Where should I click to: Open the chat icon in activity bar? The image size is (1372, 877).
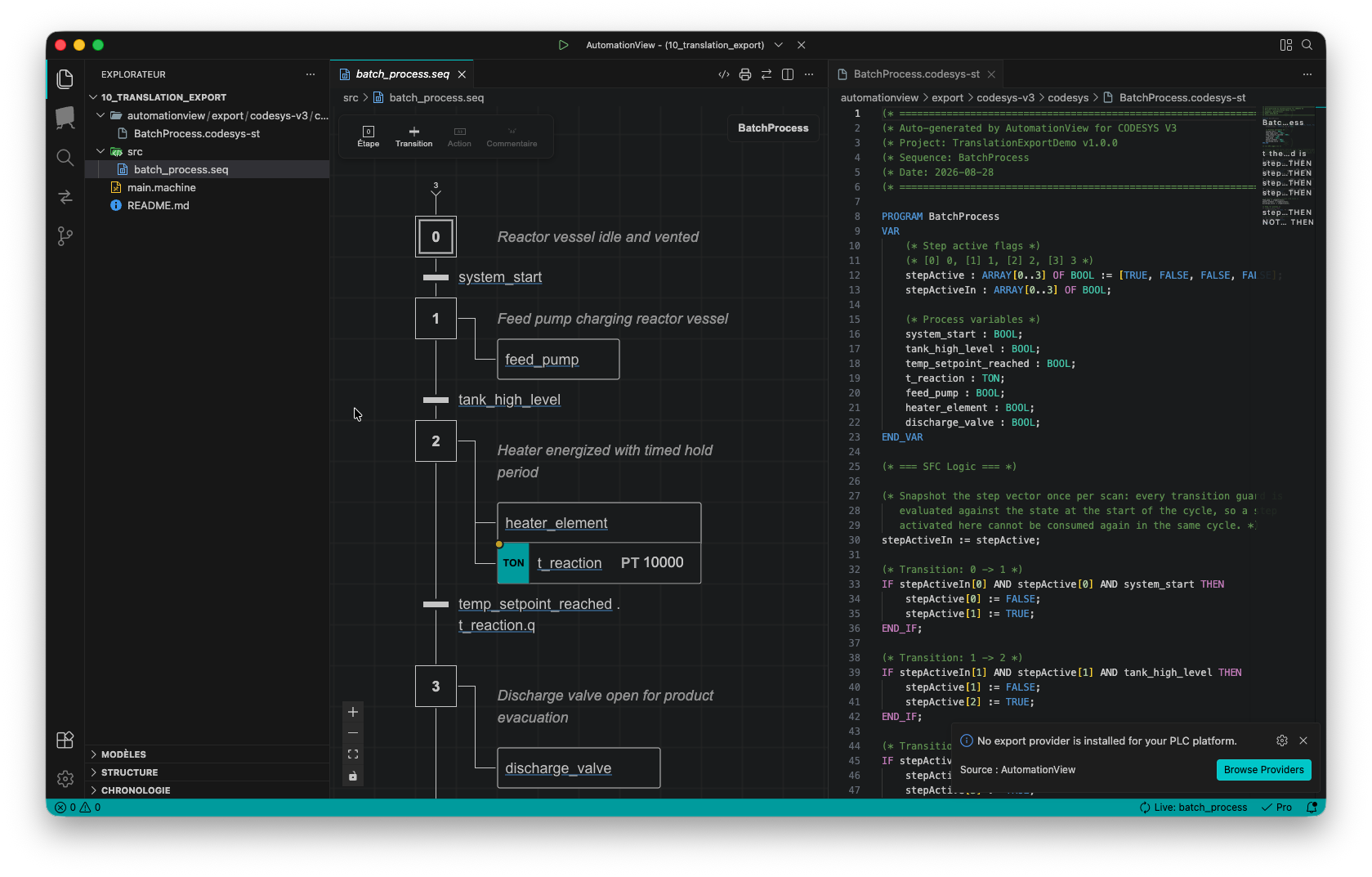point(65,118)
